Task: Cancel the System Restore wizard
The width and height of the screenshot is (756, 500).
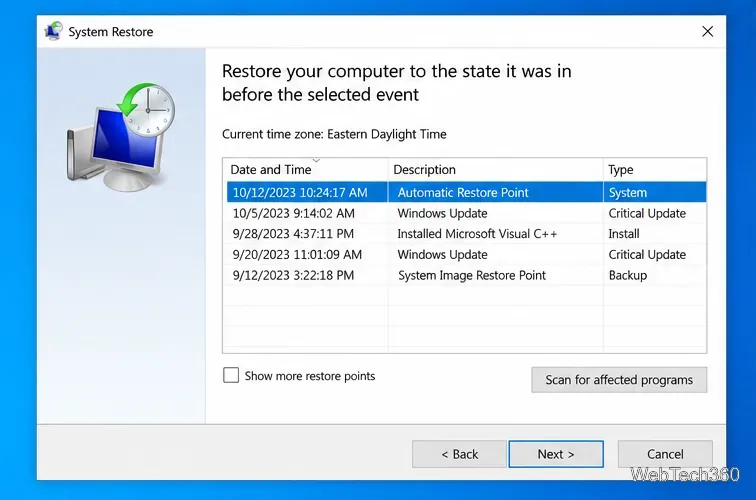Action: 665,454
